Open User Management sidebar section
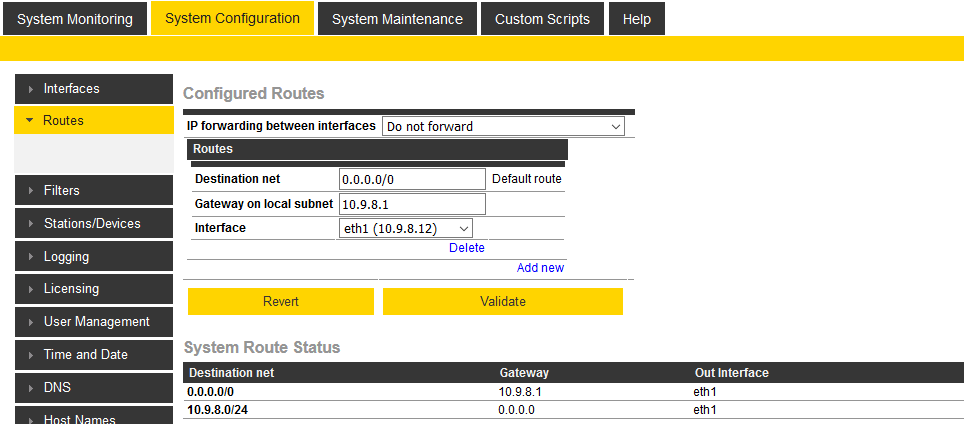The height and width of the screenshot is (424, 964). (93, 322)
